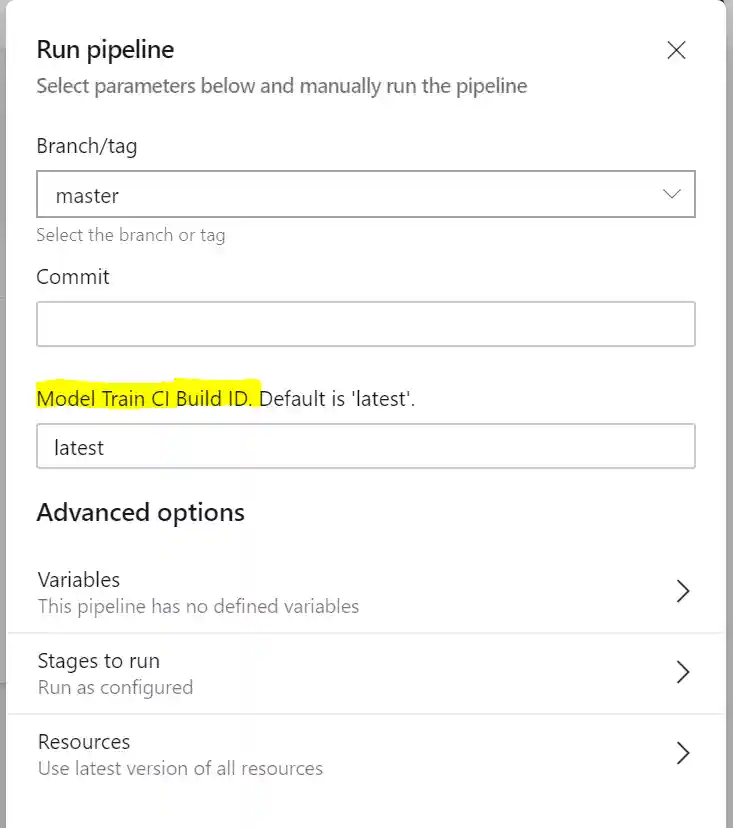Focus the empty Commit input field
Viewport: 733px width, 828px height.
point(365,325)
